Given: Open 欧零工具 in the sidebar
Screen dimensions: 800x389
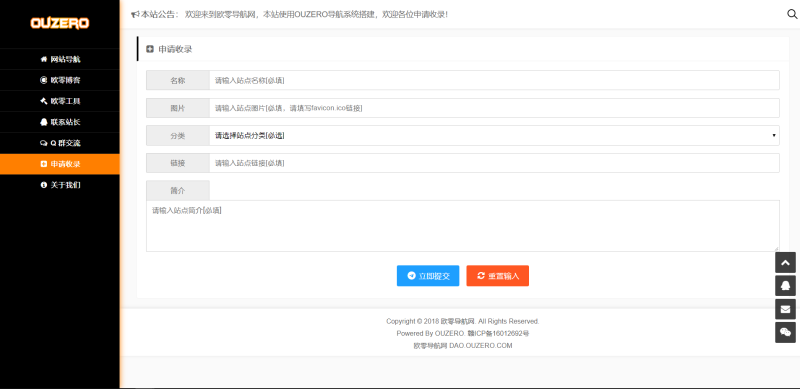Looking at the screenshot, I should tap(60, 101).
